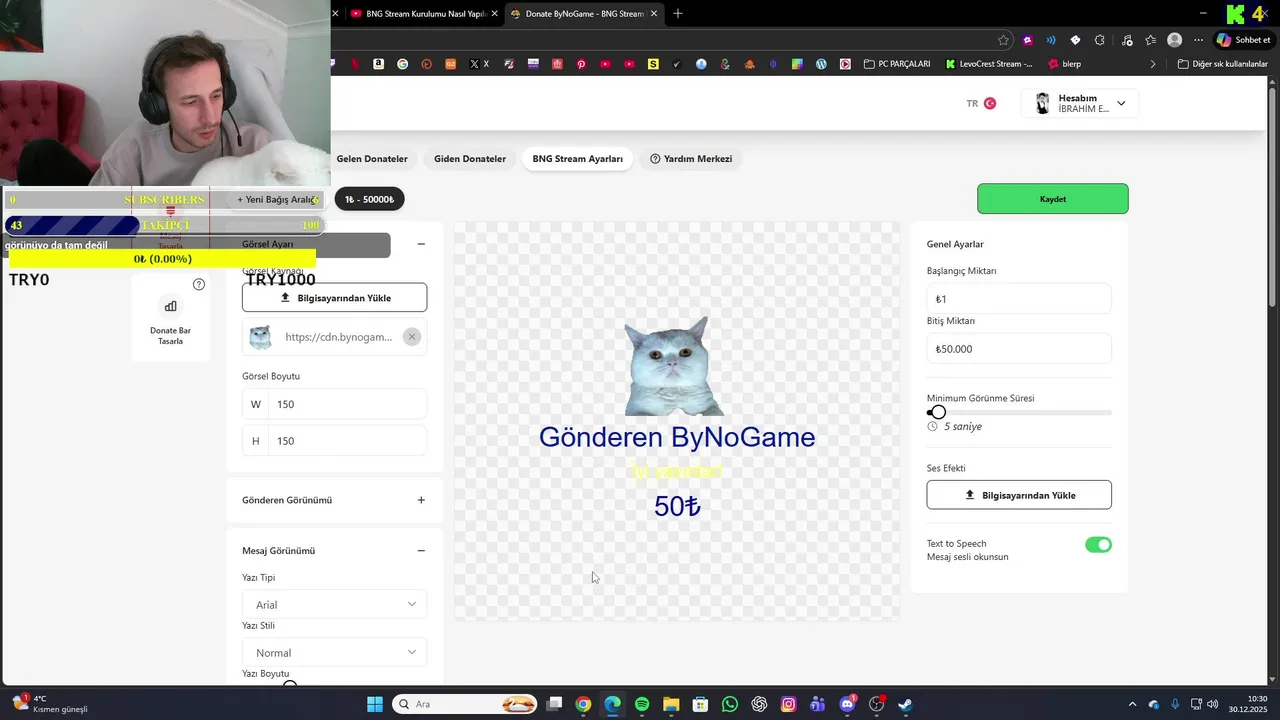This screenshot has height=720, width=1280.
Task: Click the 50₺ amount in the preview
Action: click(x=677, y=506)
